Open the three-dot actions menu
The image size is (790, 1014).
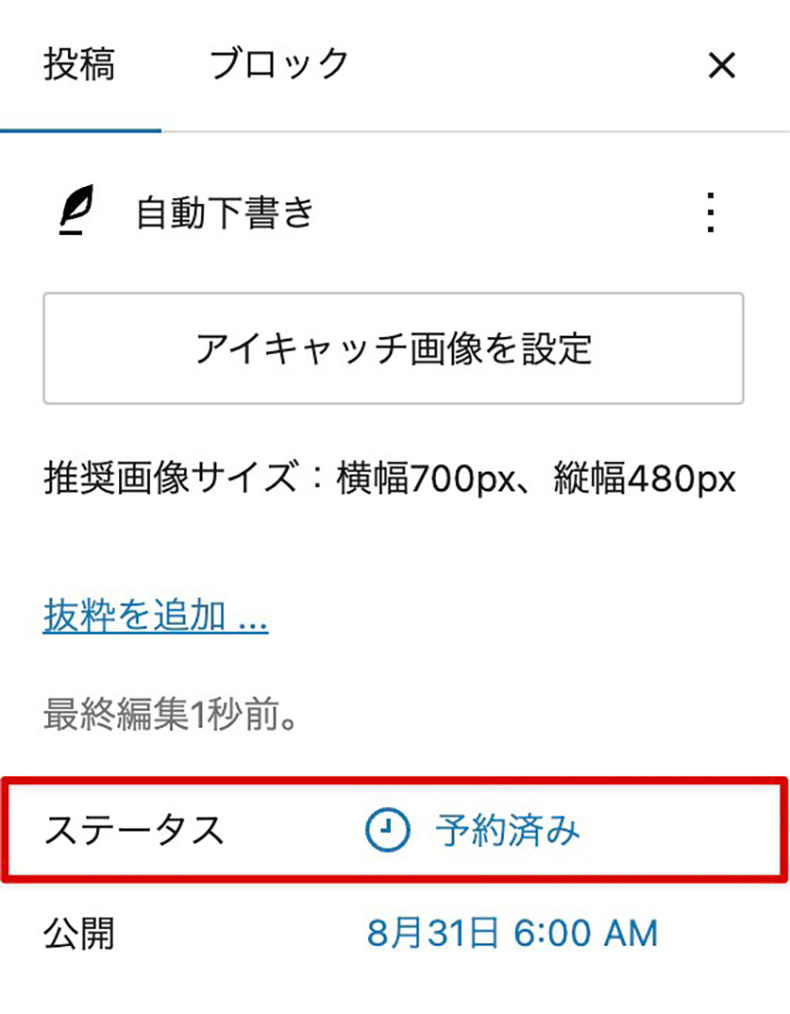point(710,212)
